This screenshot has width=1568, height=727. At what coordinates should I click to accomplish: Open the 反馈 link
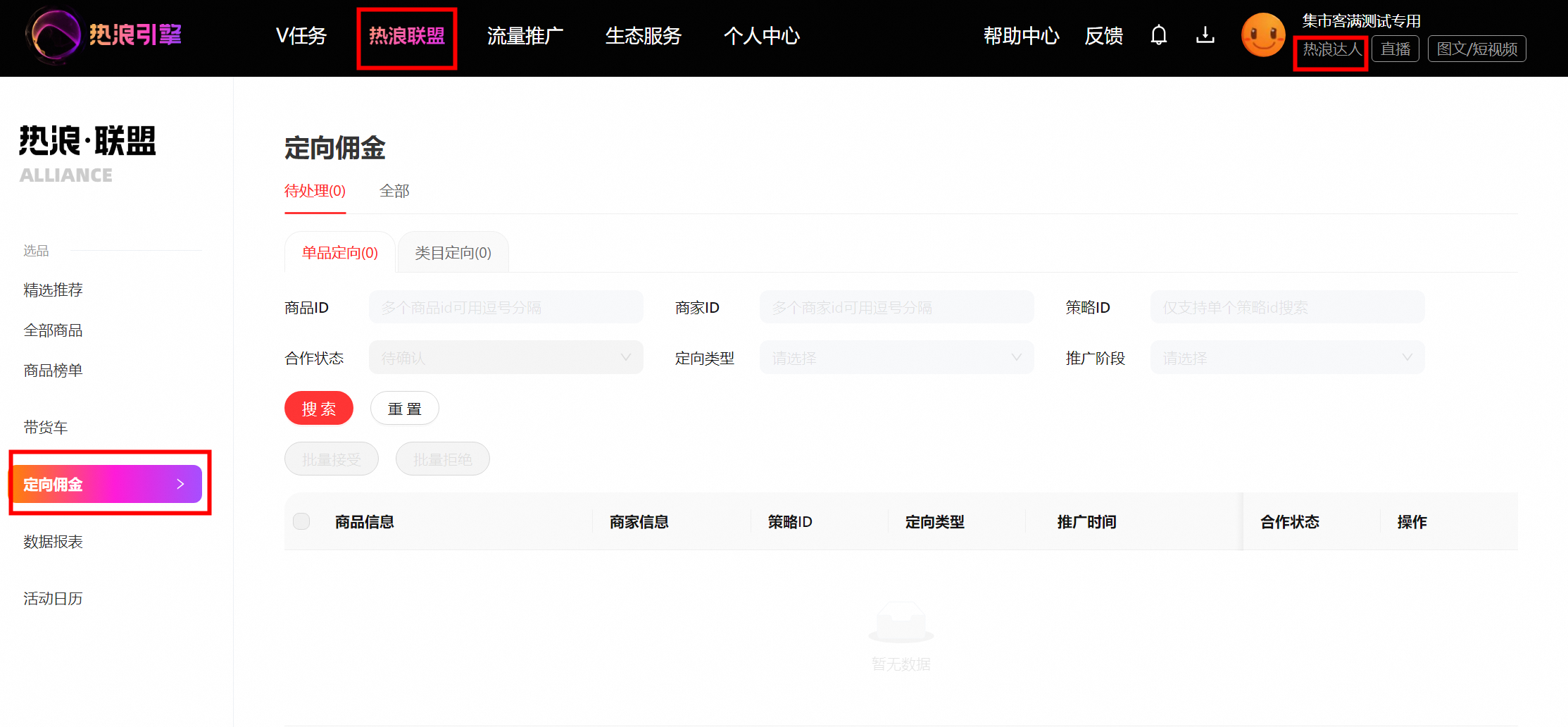(1104, 35)
